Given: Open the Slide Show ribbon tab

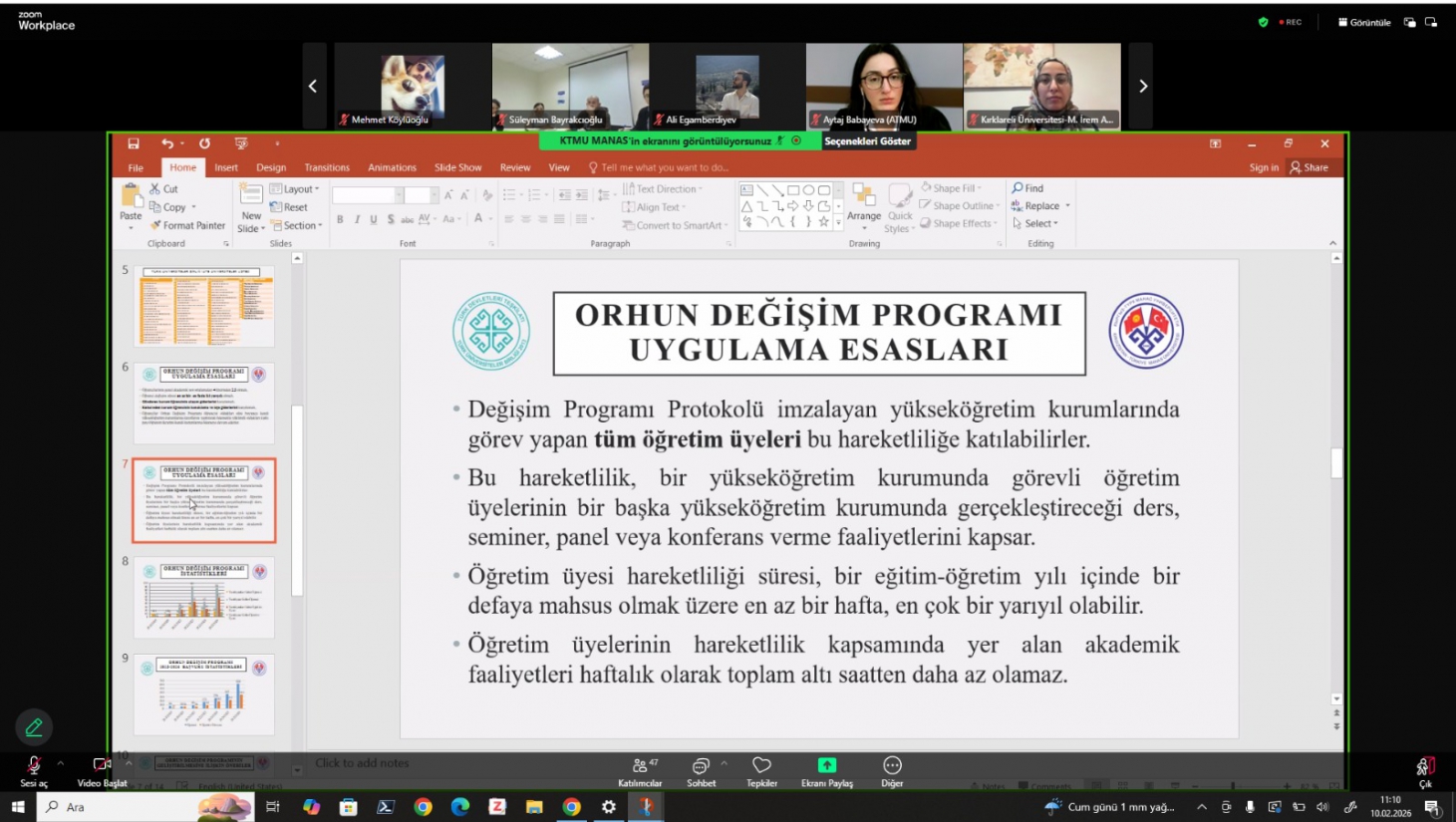Looking at the screenshot, I should click(x=457, y=167).
